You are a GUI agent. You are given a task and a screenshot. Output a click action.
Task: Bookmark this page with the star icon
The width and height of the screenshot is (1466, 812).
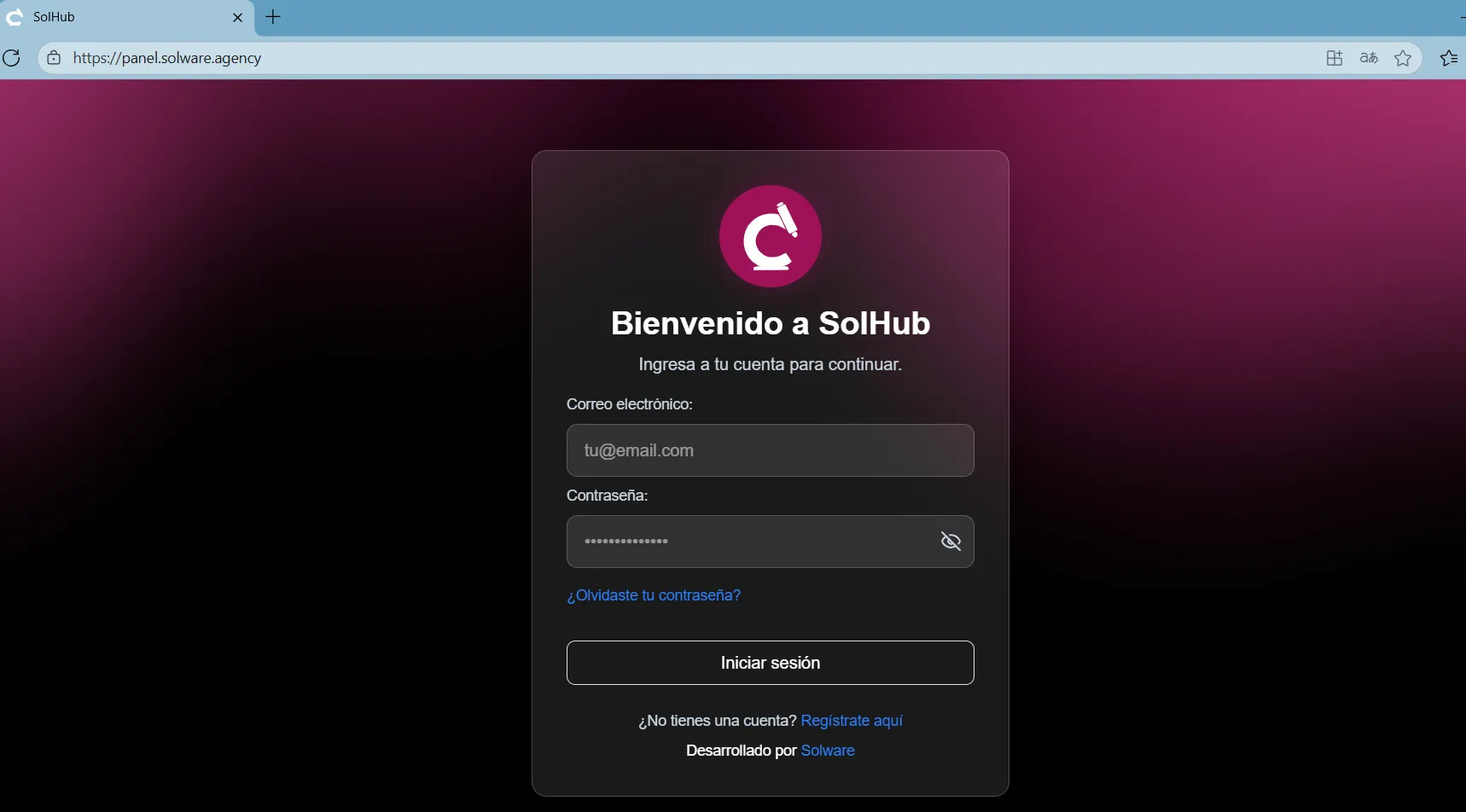[1404, 57]
